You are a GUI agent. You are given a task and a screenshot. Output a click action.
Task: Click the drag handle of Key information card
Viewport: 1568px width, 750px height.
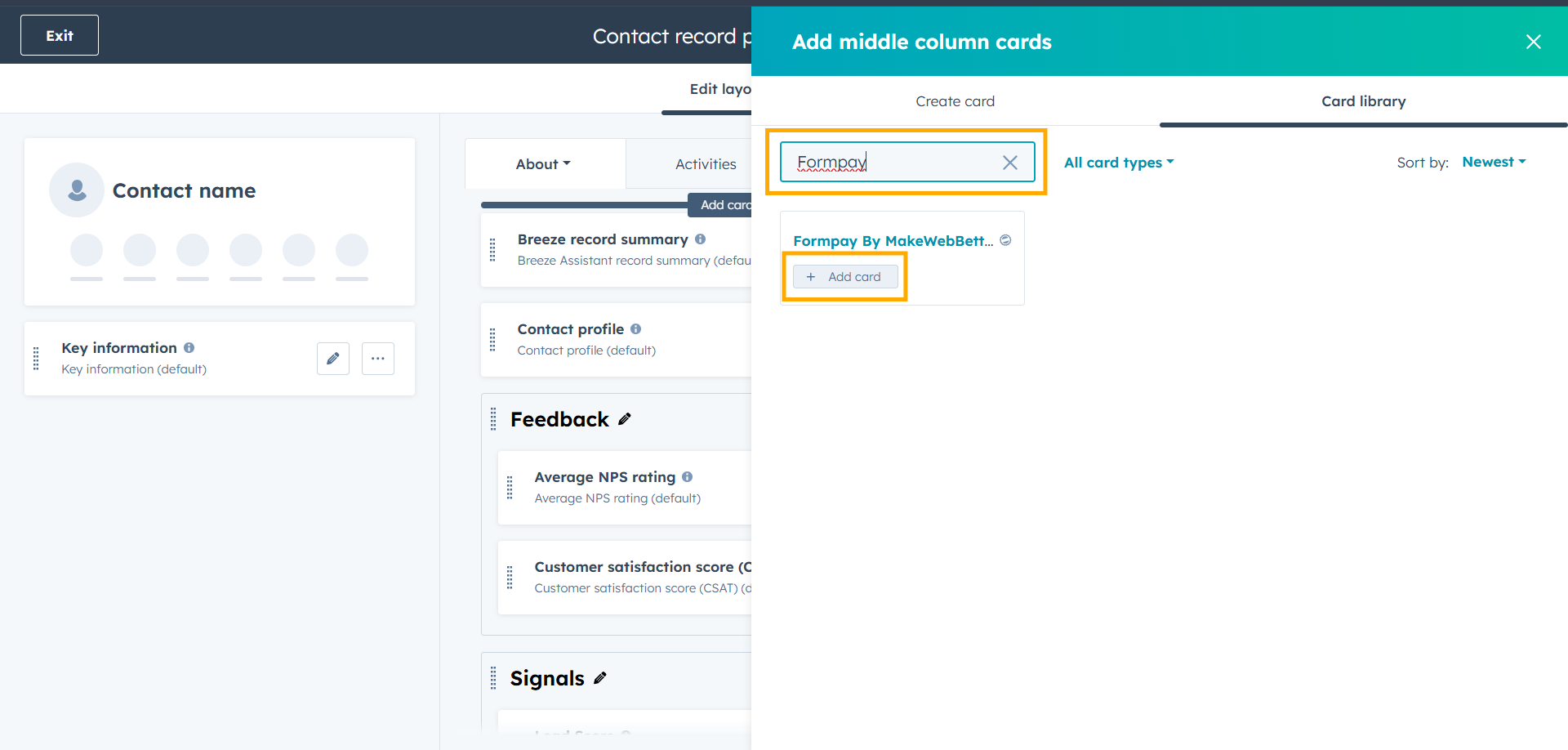(36, 359)
